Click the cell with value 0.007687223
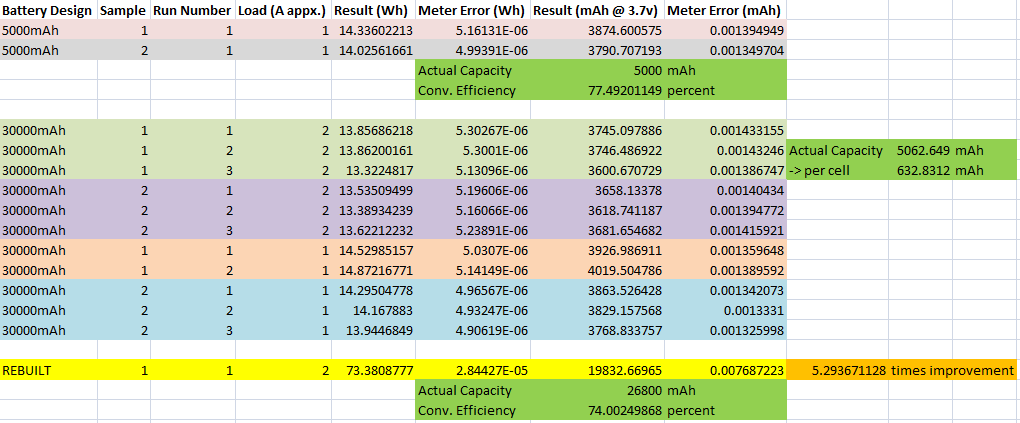 (725, 370)
